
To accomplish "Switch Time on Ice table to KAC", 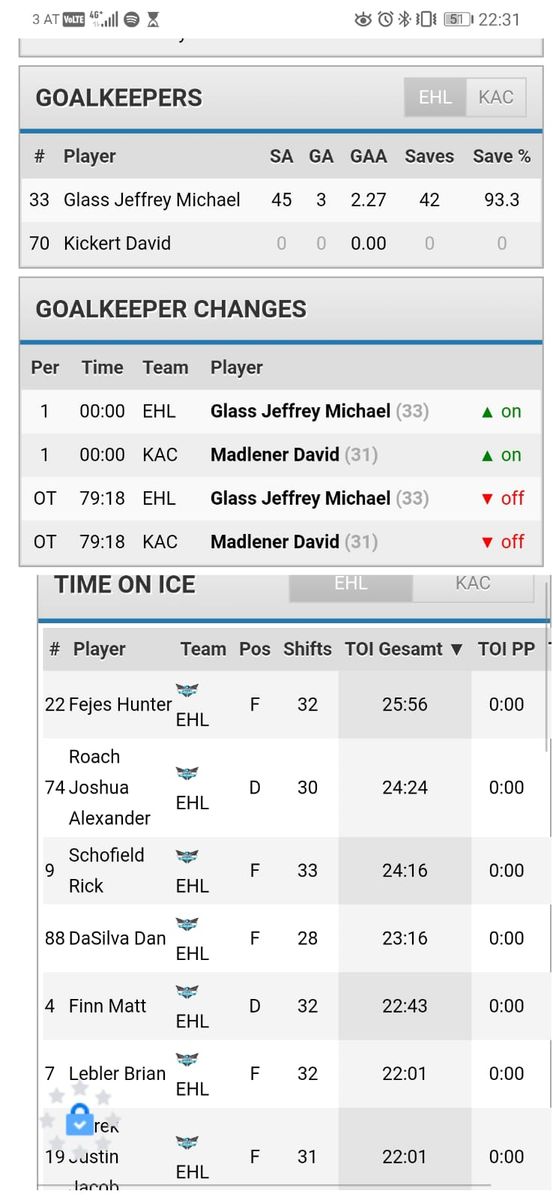I will pos(473,584).
